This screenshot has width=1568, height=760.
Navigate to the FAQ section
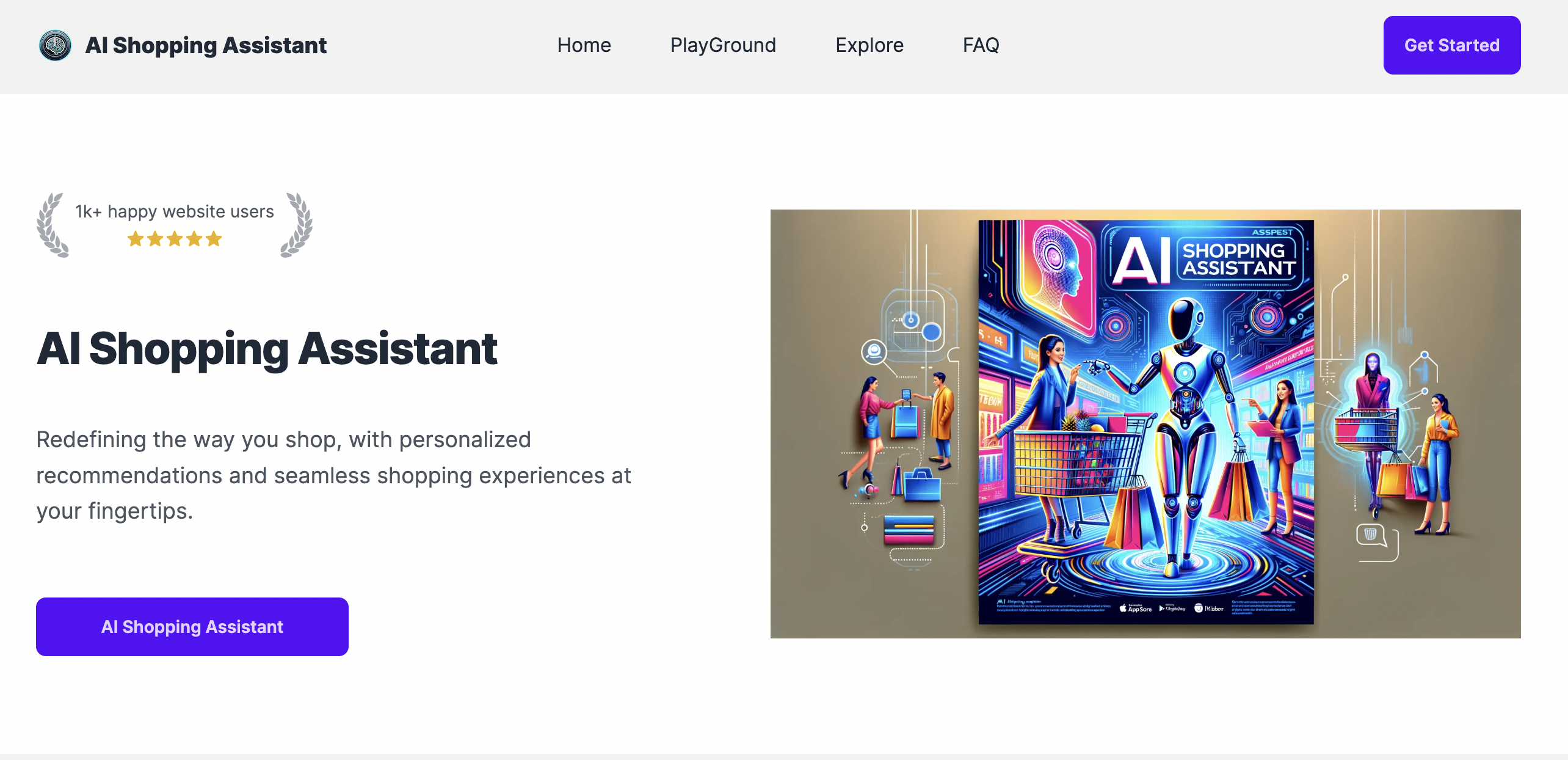click(x=981, y=45)
